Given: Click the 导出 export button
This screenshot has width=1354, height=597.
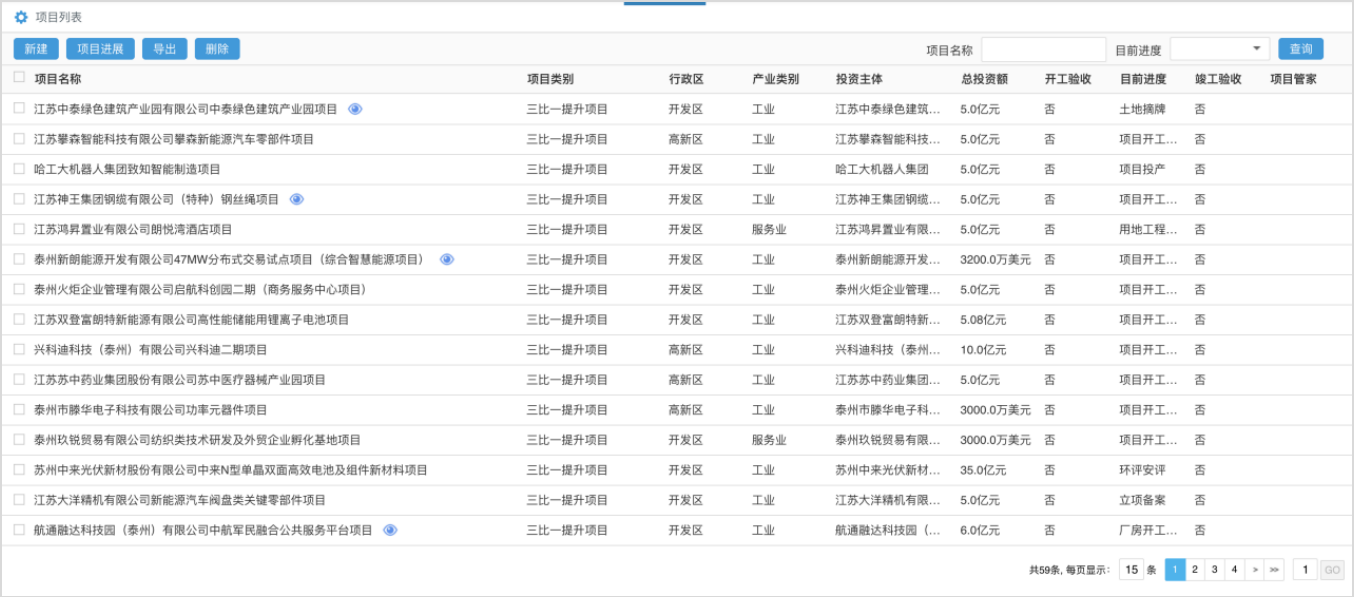Looking at the screenshot, I should pyautogui.click(x=164, y=49).
